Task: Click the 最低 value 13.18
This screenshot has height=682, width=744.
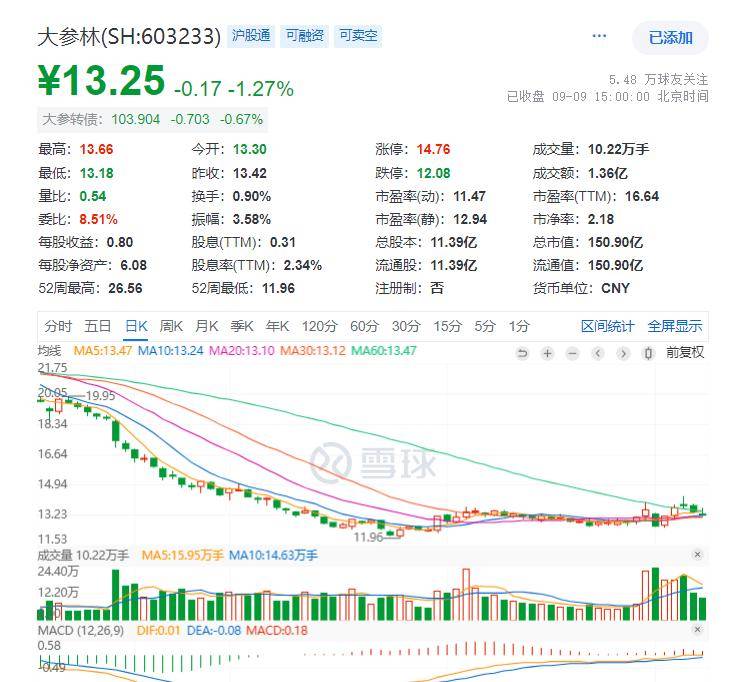Action: coord(96,173)
